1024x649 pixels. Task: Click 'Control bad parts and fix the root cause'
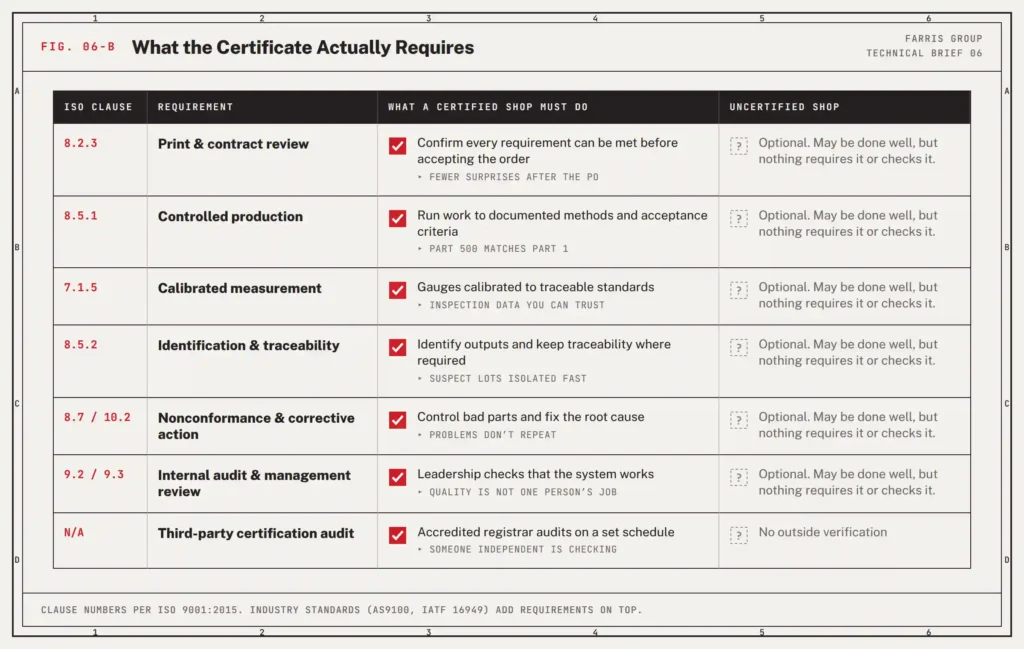coord(530,417)
